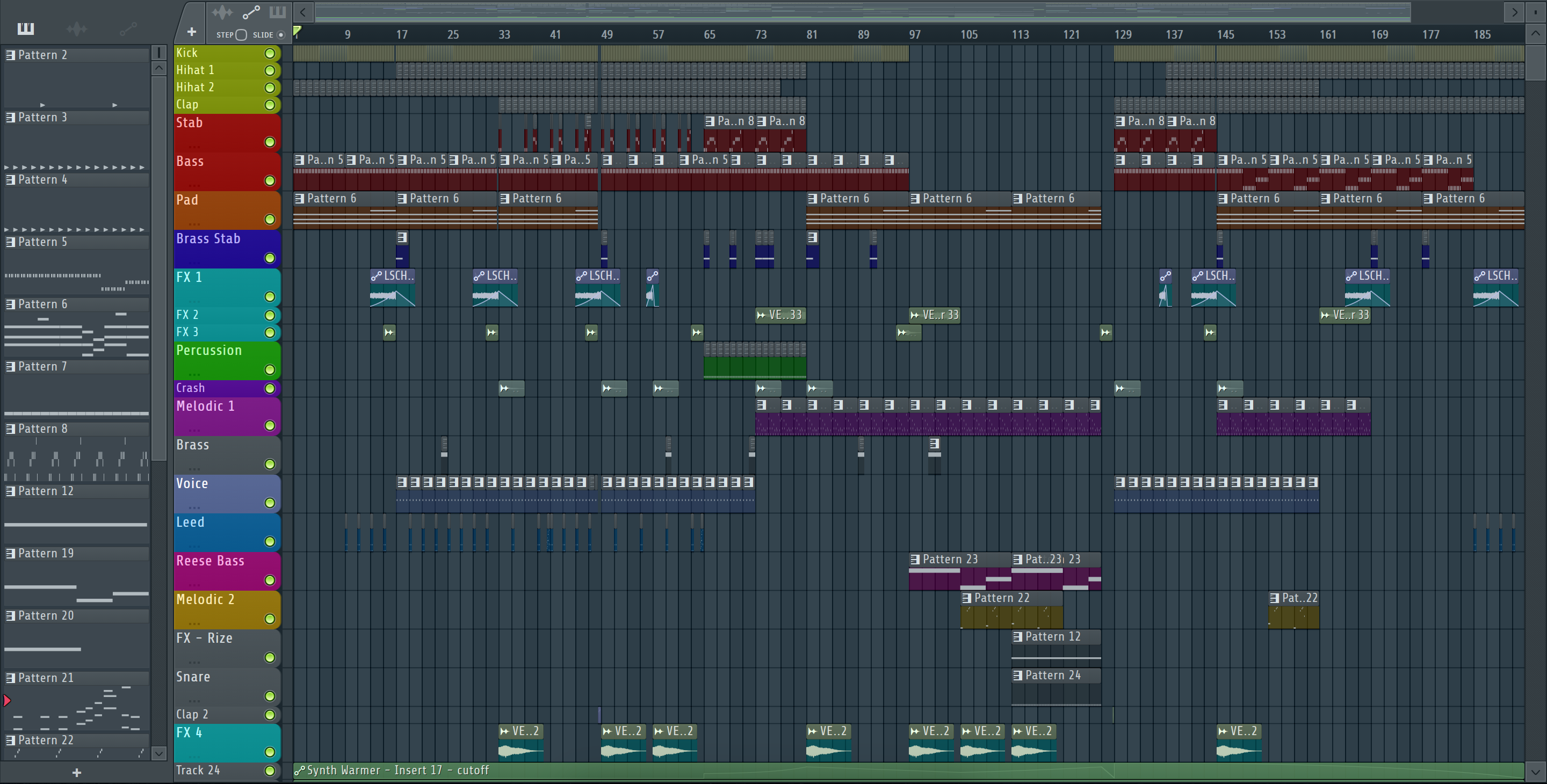Mute the Bass track
The width and height of the screenshot is (1547, 784).
point(270,180)
